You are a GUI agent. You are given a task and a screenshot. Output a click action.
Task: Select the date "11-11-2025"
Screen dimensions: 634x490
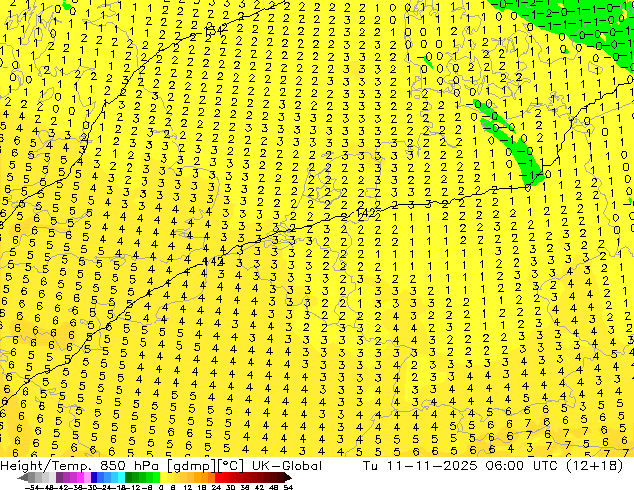pos(431,466)
